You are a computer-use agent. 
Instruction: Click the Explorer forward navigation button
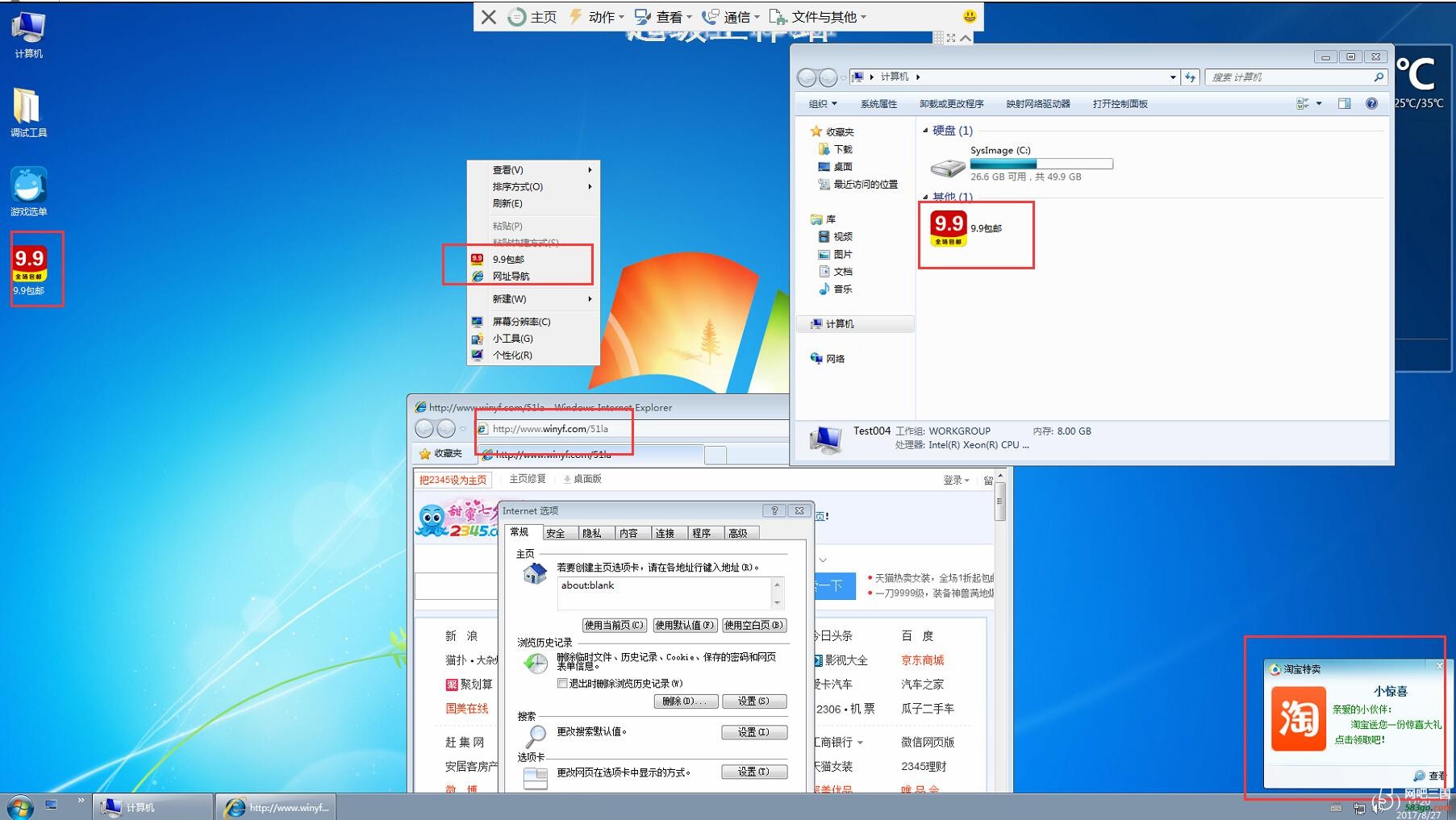click(x=828, y=77)
